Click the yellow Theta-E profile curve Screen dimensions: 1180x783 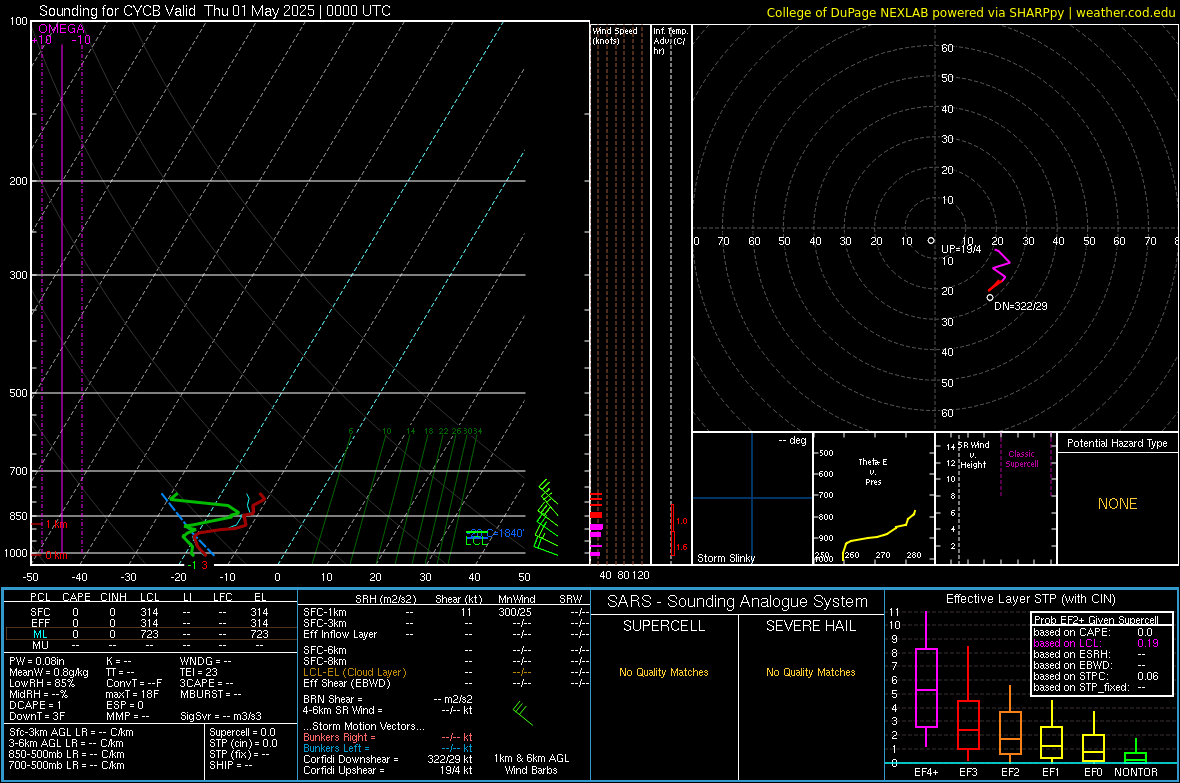879,535
